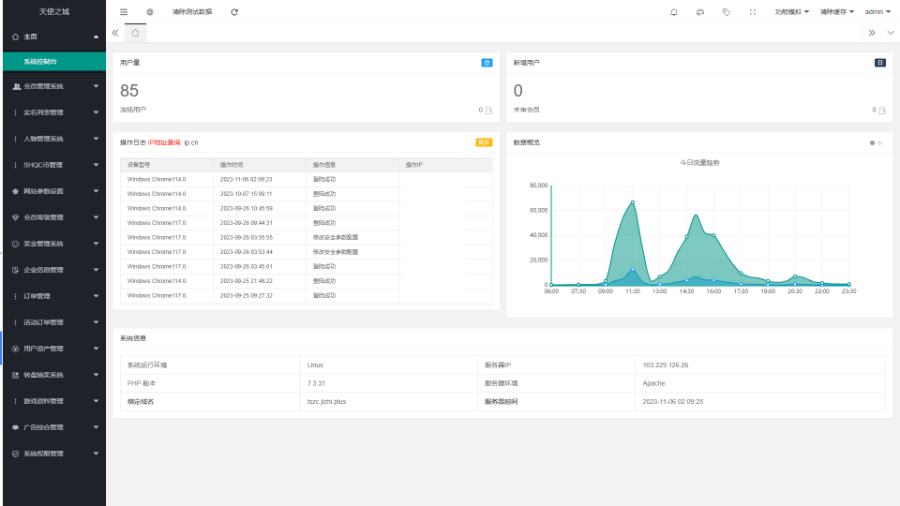Open 网站参数设置 via its gear icon
This screenshot has height=506, width=900.
15,192
